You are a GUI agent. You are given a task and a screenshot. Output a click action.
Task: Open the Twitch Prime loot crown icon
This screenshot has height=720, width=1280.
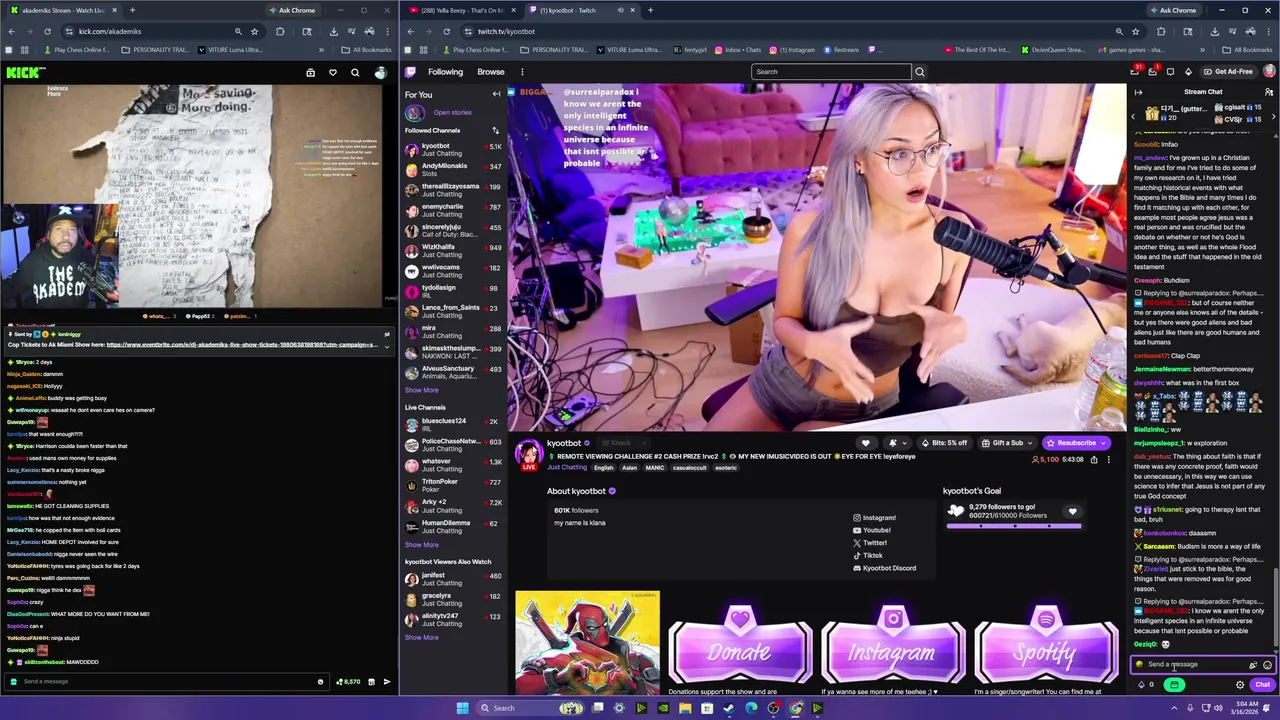[1135, 72]
